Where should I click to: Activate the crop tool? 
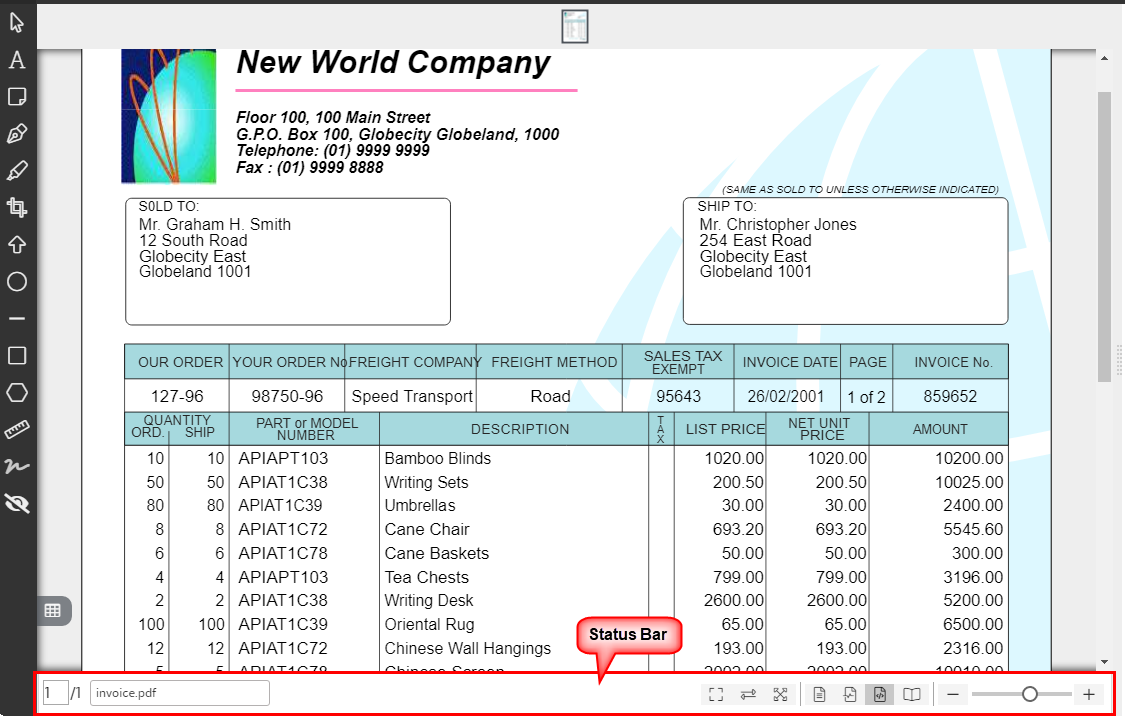point(17,208)
